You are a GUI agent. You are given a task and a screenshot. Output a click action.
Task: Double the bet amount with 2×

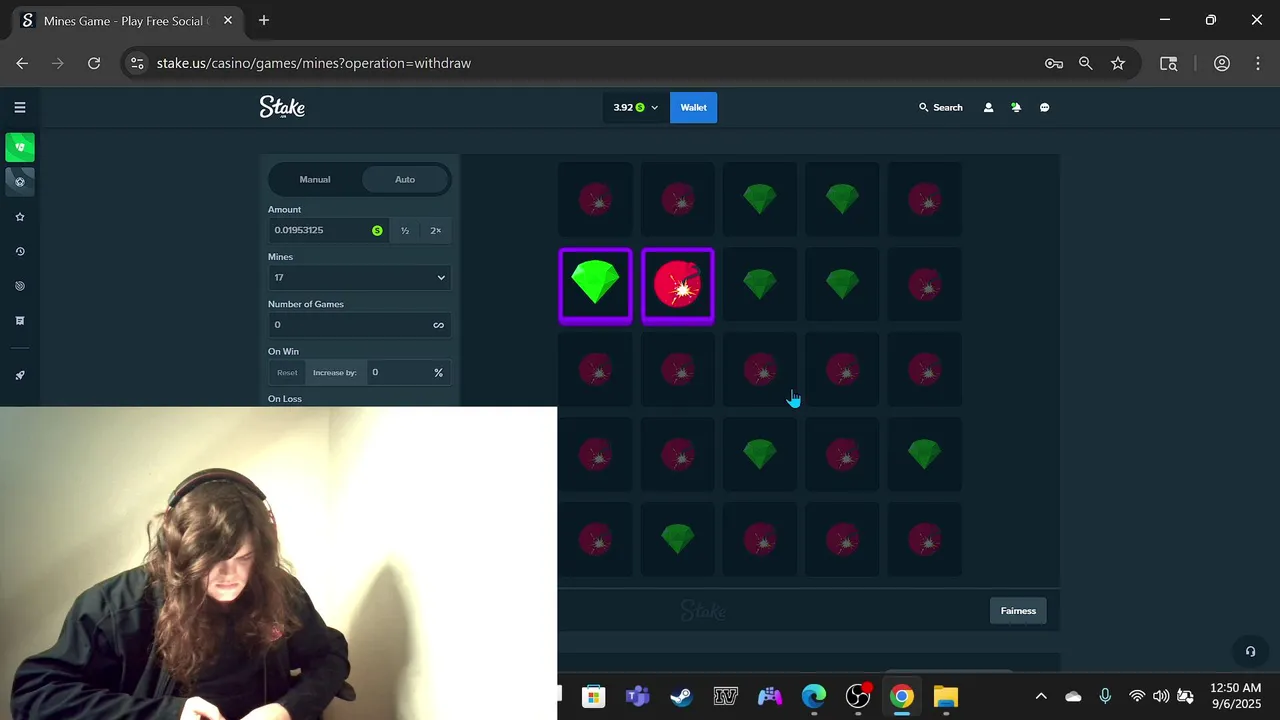point(436,230)
